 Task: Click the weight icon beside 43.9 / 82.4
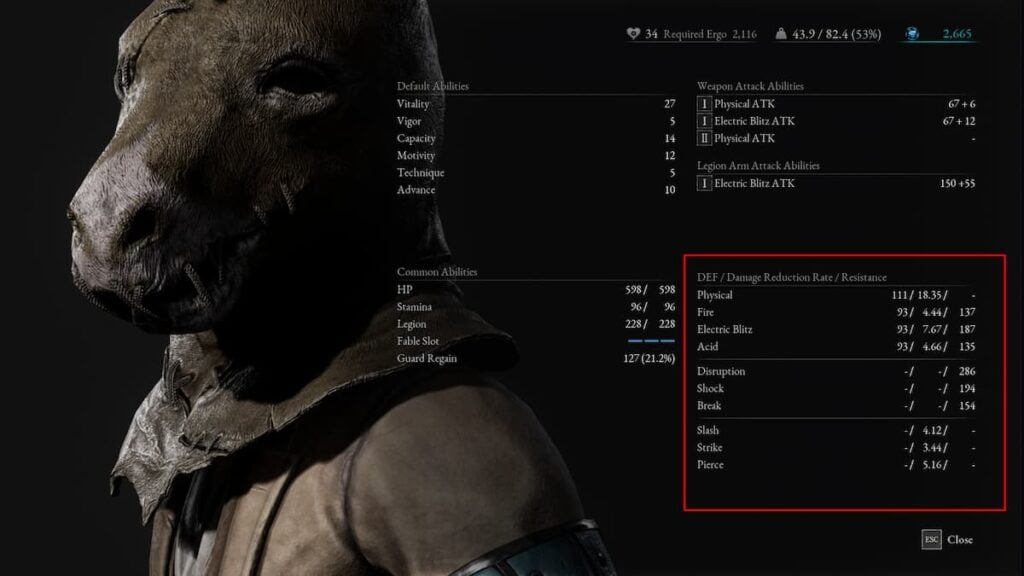(x=780, y=33)
